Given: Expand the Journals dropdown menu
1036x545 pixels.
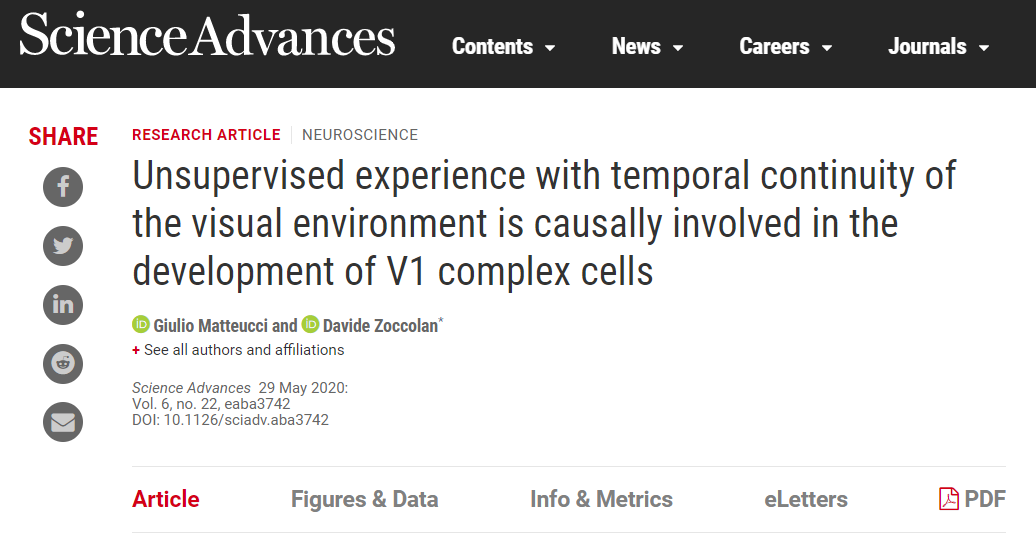Looking at the screenshot, I should coord(938,46).
